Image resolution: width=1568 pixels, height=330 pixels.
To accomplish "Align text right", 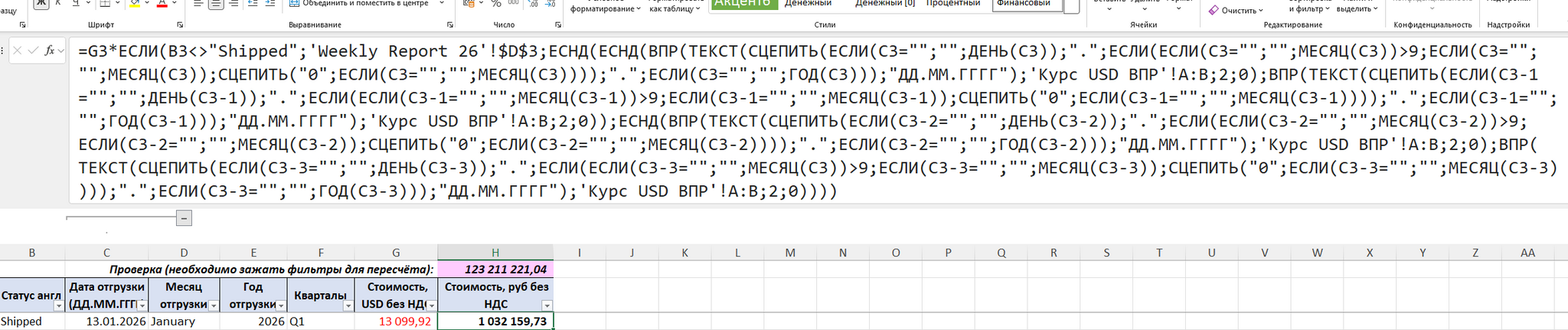I will pyautogui.click(x=234, y=3).
